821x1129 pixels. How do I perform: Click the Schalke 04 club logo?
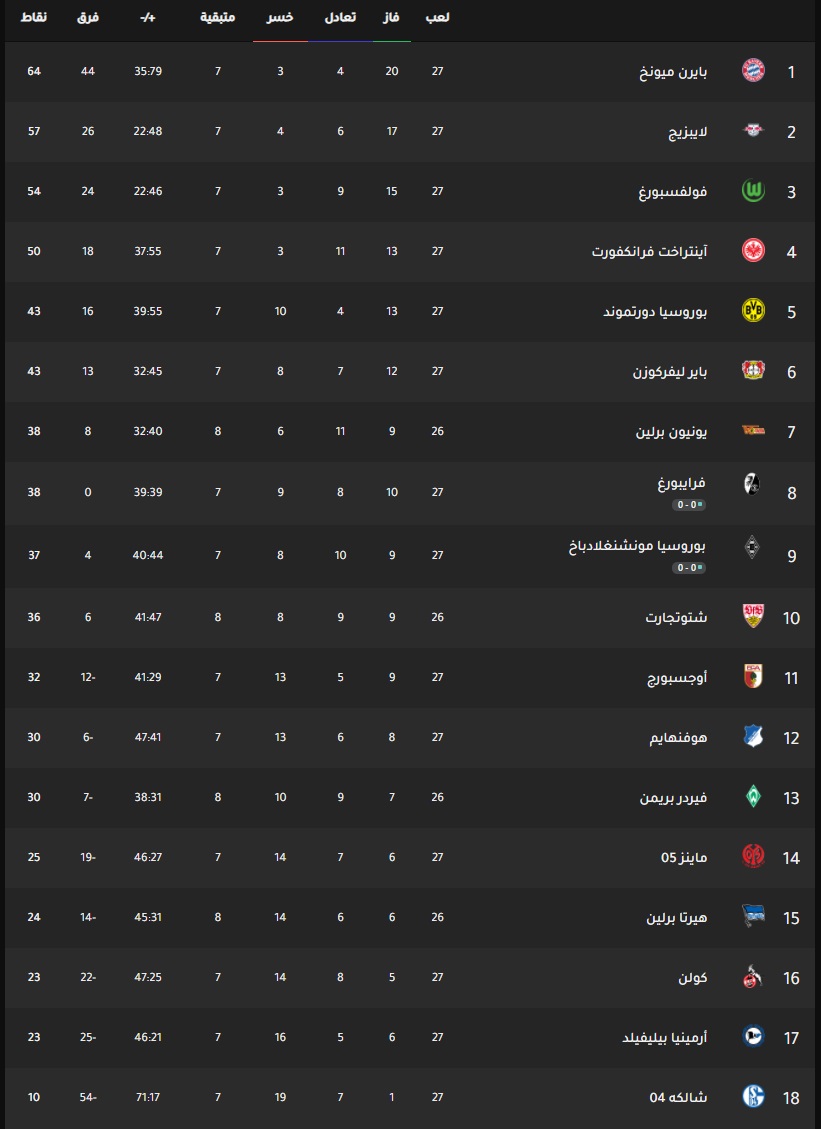point(753,1096)
